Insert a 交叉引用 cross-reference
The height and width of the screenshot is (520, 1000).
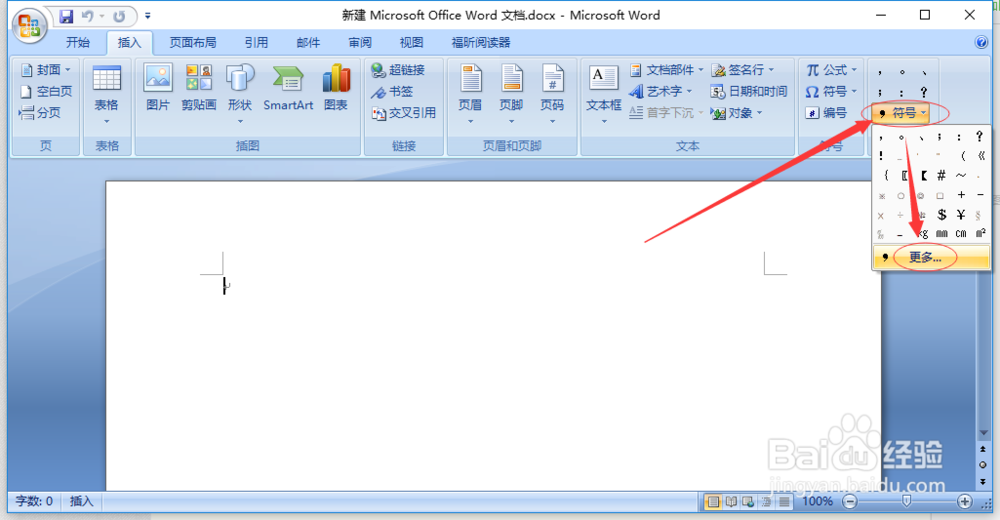click(404, 113)
